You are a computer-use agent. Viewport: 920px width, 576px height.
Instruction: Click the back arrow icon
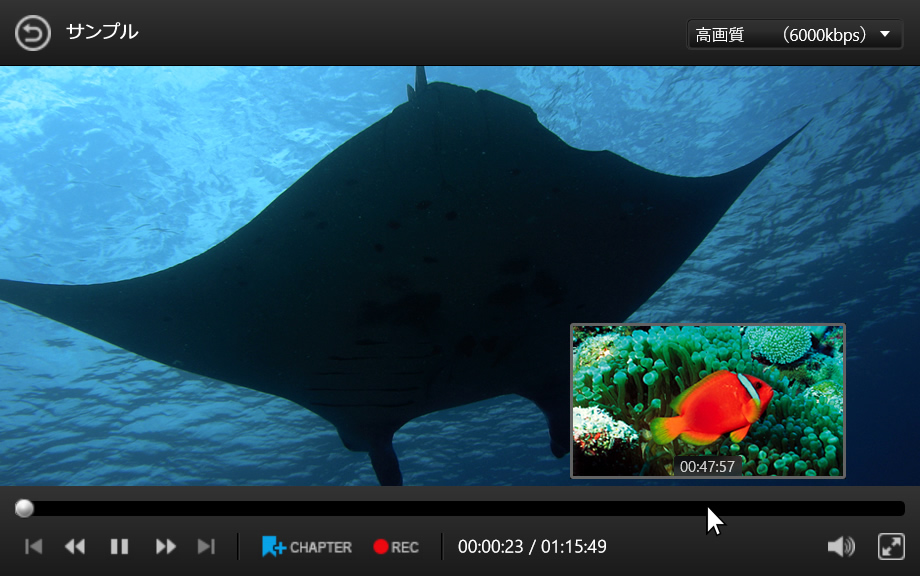[32, 33]
